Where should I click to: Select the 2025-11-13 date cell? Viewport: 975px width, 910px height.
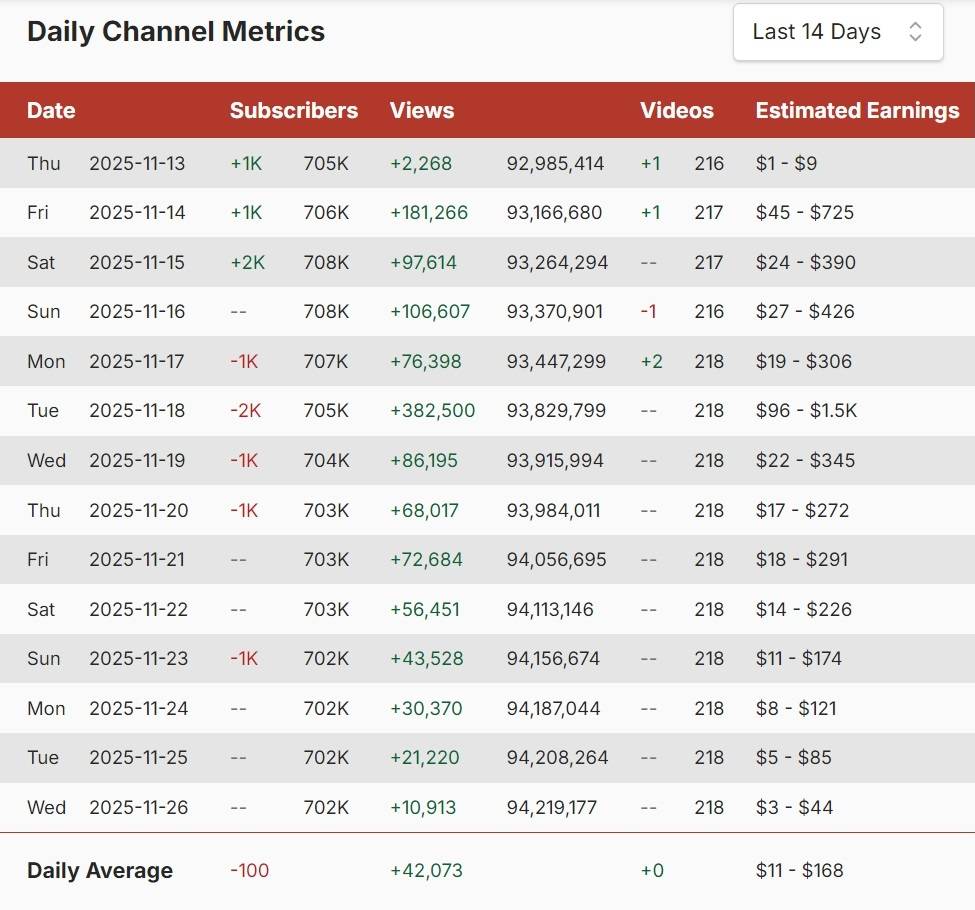pos(137,163)
